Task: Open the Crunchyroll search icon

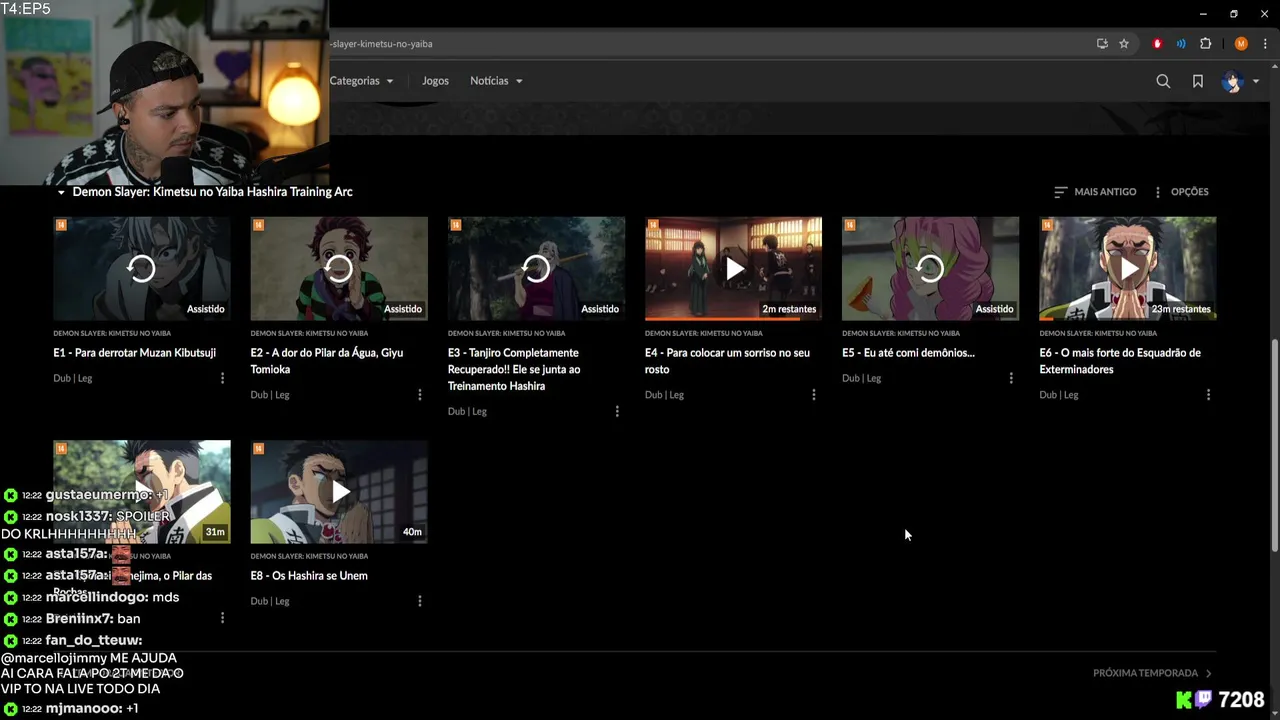Action: click(x=1163, y=81)
